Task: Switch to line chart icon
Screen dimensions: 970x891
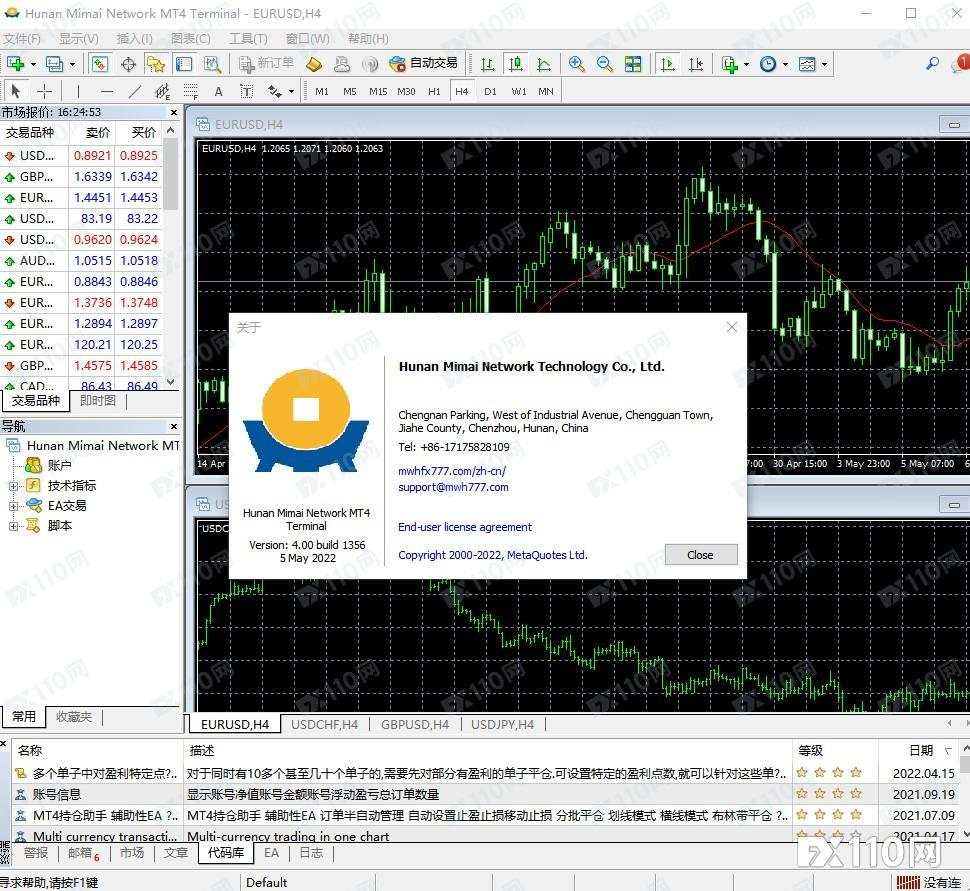Action: tap(544, 64)
